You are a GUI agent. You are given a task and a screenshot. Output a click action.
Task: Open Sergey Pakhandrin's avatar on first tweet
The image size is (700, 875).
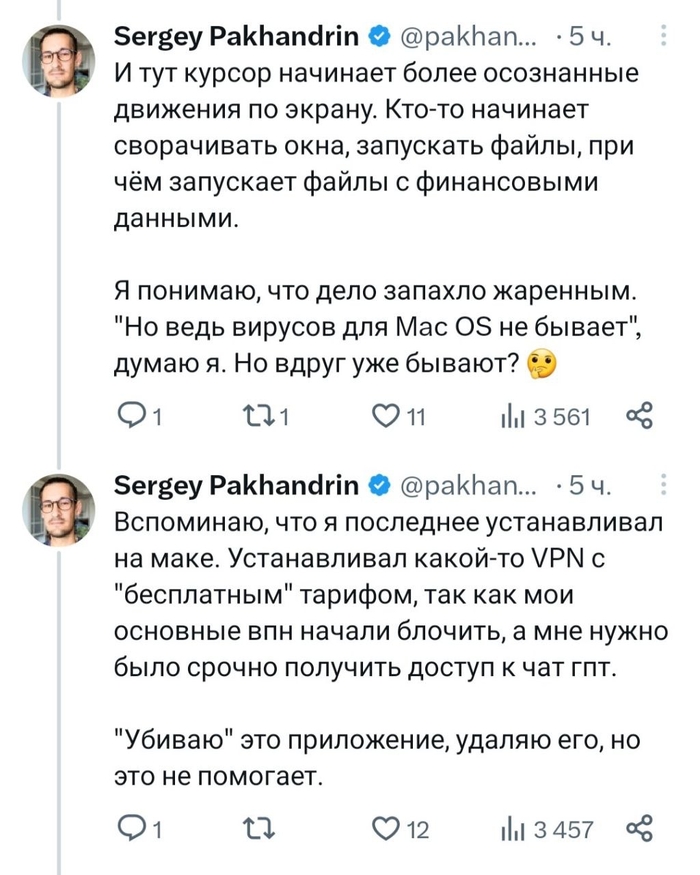59,60
